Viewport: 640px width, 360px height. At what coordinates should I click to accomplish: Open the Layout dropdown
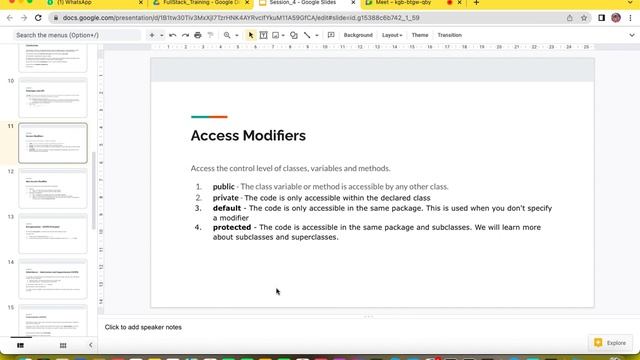pos(392,35)
